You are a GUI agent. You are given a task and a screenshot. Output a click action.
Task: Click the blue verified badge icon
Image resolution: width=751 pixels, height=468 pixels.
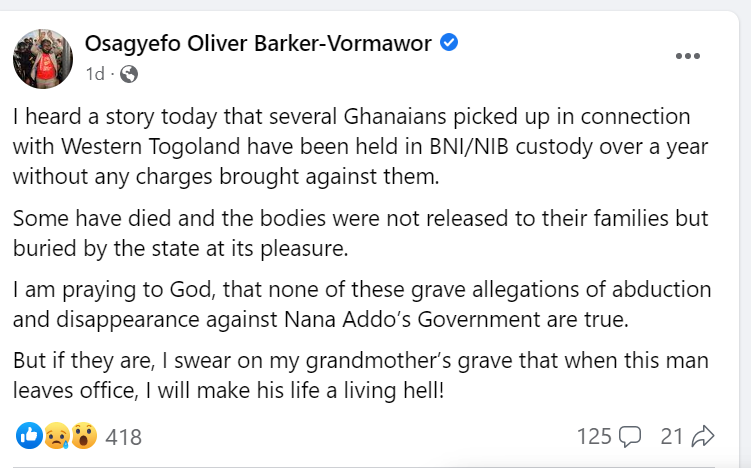tap(450, 43)
